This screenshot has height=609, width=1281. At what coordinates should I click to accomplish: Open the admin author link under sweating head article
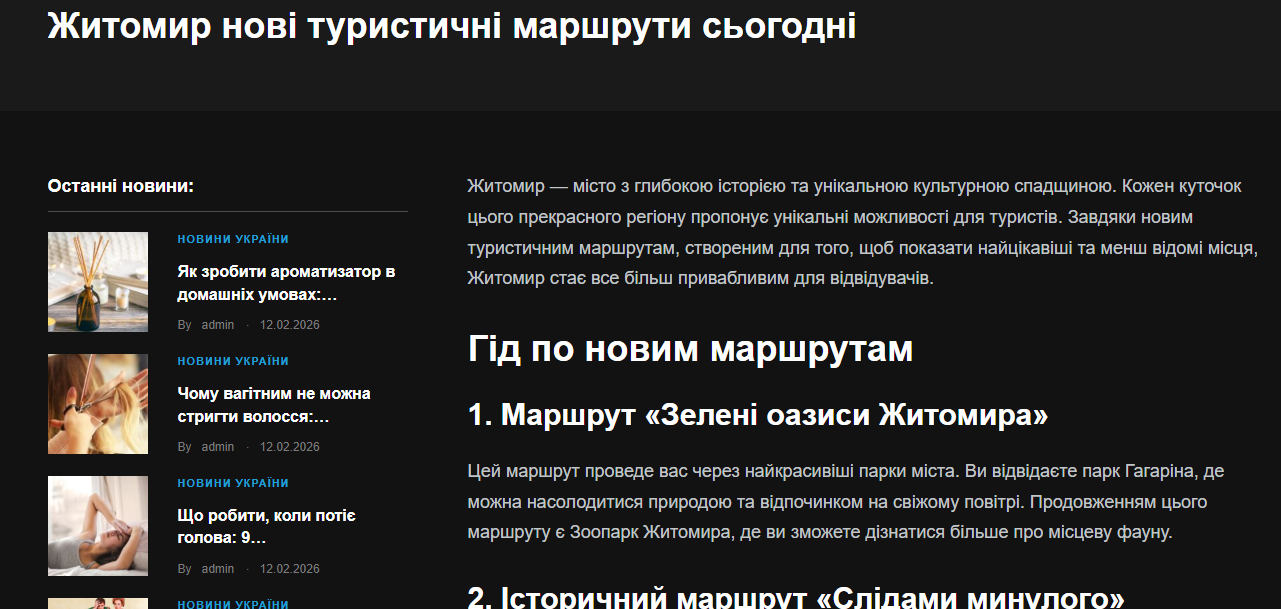click(x=218, y=569)
